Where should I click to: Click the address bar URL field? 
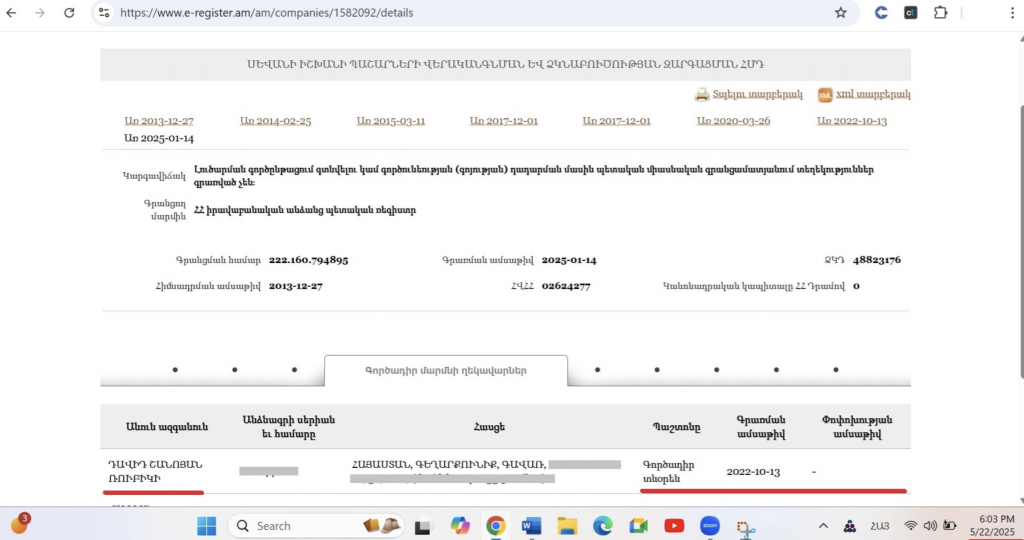(450, 13)
